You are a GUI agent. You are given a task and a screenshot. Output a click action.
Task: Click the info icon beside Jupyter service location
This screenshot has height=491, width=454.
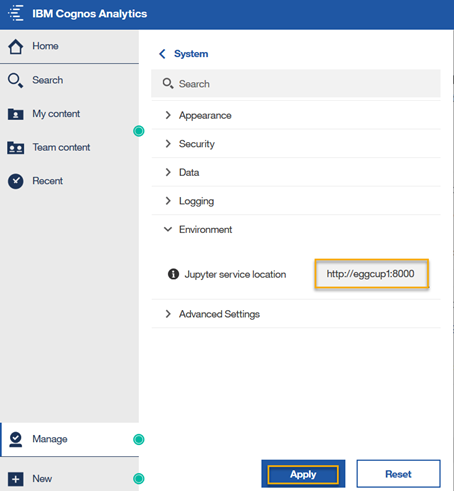pyautogui.click(x=173, y=274)
